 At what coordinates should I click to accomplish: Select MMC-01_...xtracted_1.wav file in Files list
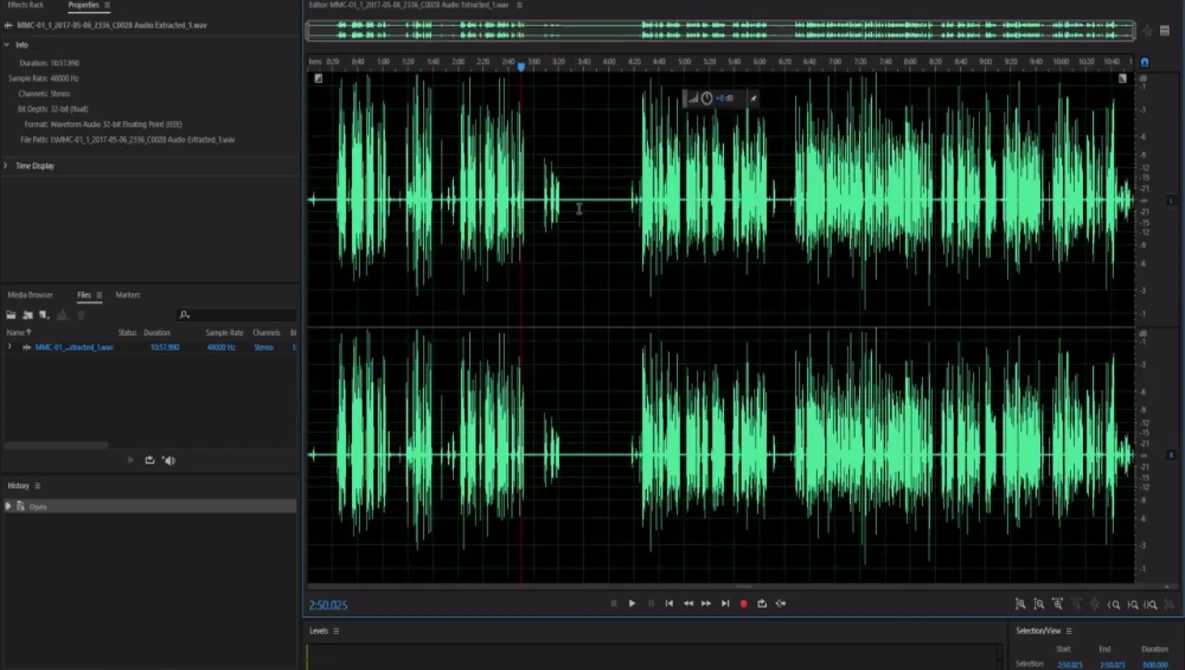pos(74,347)
